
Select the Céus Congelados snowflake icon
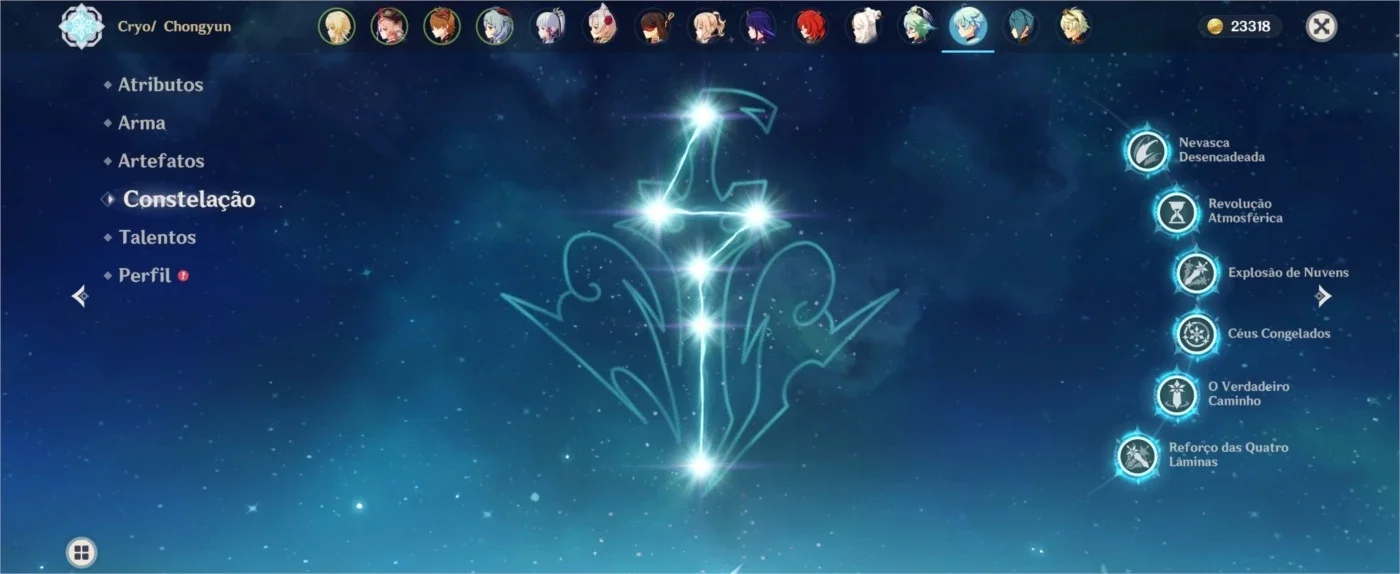pyautogui.click(x=1196, y=334)
